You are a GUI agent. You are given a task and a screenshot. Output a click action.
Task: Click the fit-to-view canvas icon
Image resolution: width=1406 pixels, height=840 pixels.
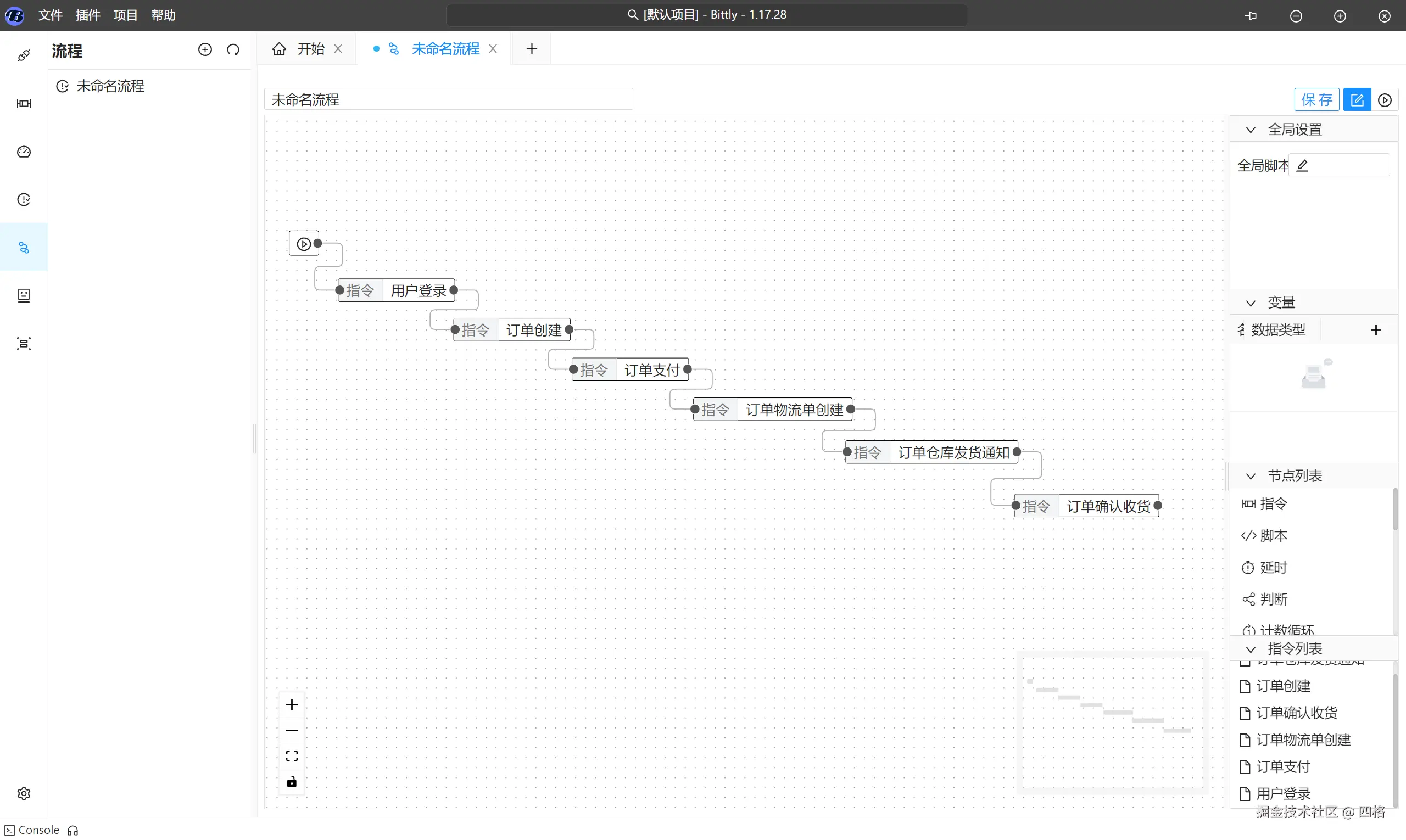click(292, 756)
